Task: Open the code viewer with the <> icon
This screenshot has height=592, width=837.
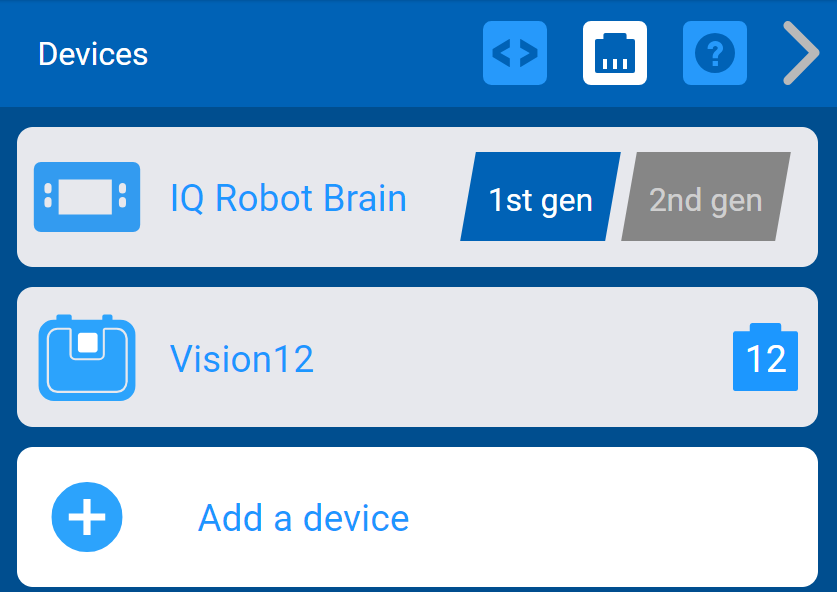Action: click(514, 53)
